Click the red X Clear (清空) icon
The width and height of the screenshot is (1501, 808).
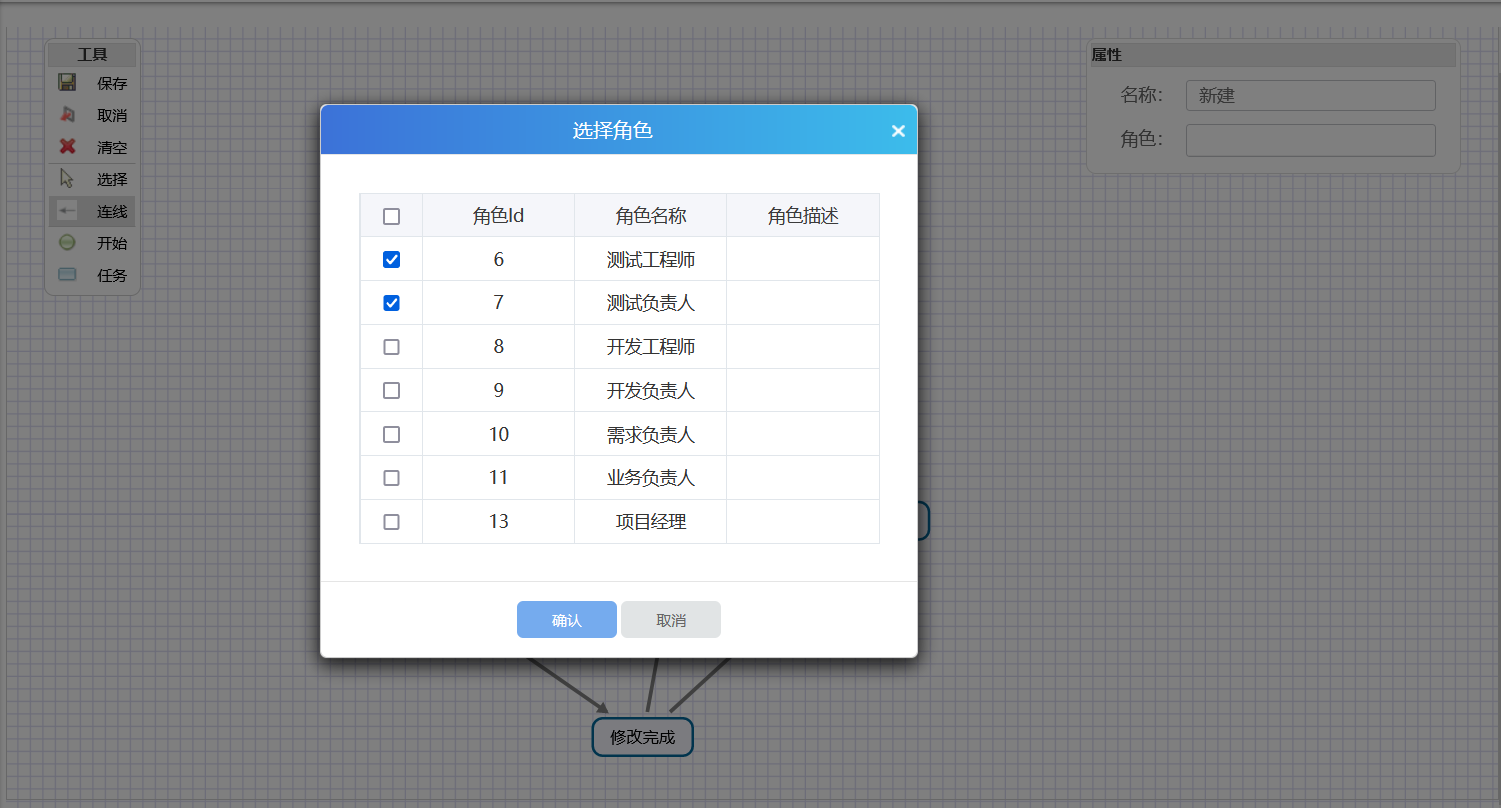[x=67, y=147]
